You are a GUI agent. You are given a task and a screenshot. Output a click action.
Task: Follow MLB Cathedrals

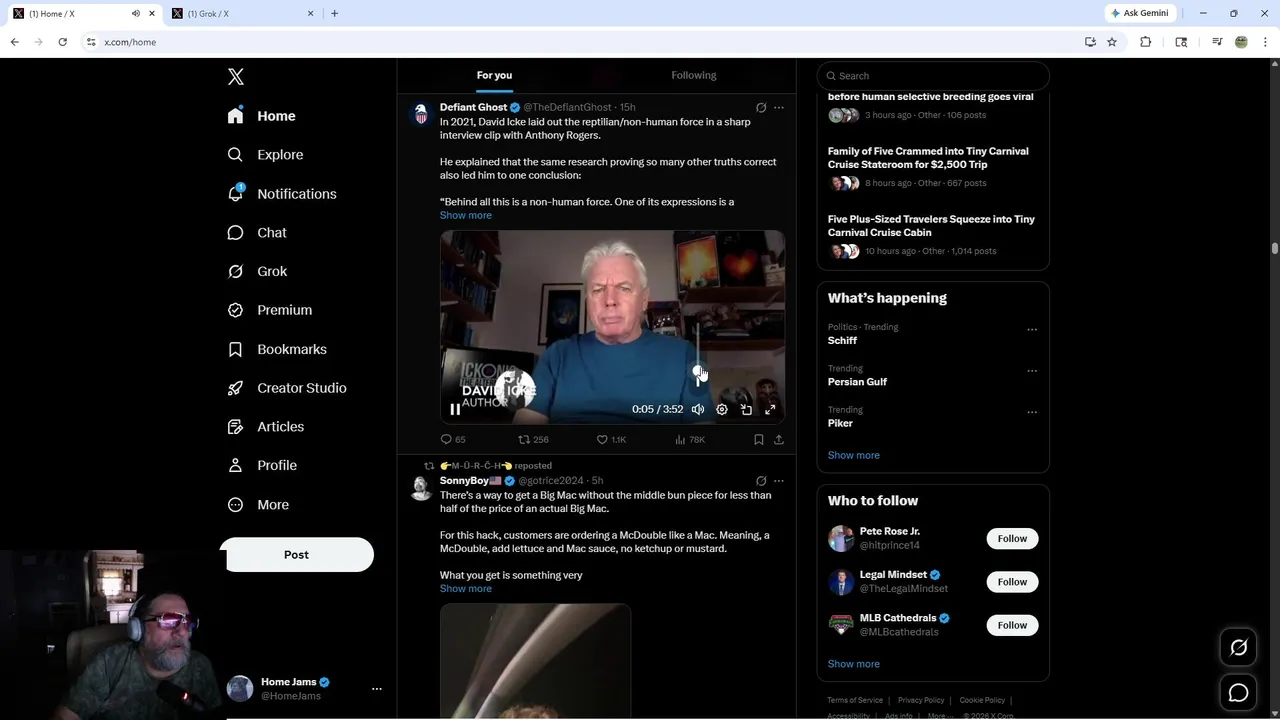1012,625
